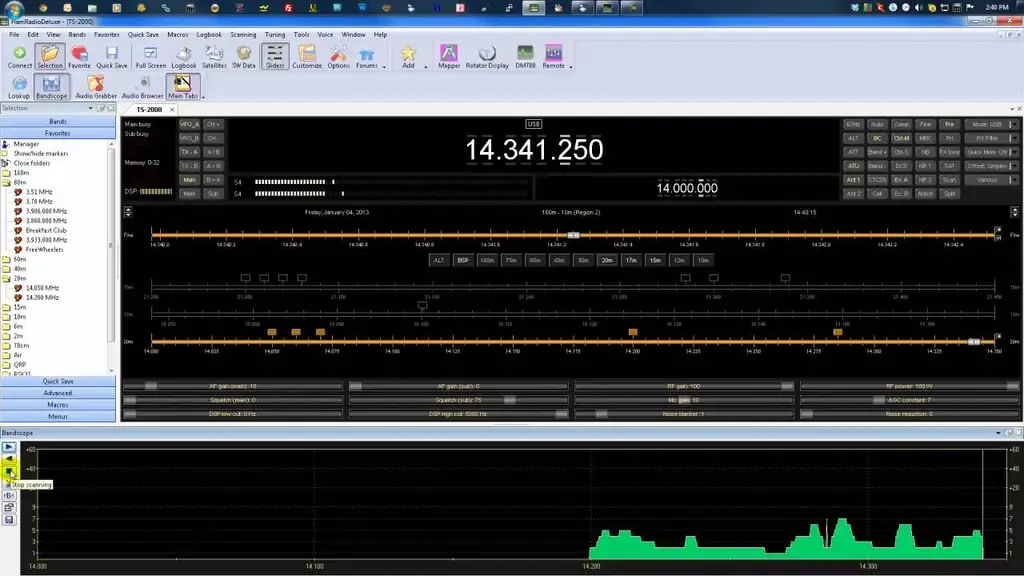Screen dimensions: 1024x576
Task: Toggle the NB noise blanker button
Action: coord(925,152)
